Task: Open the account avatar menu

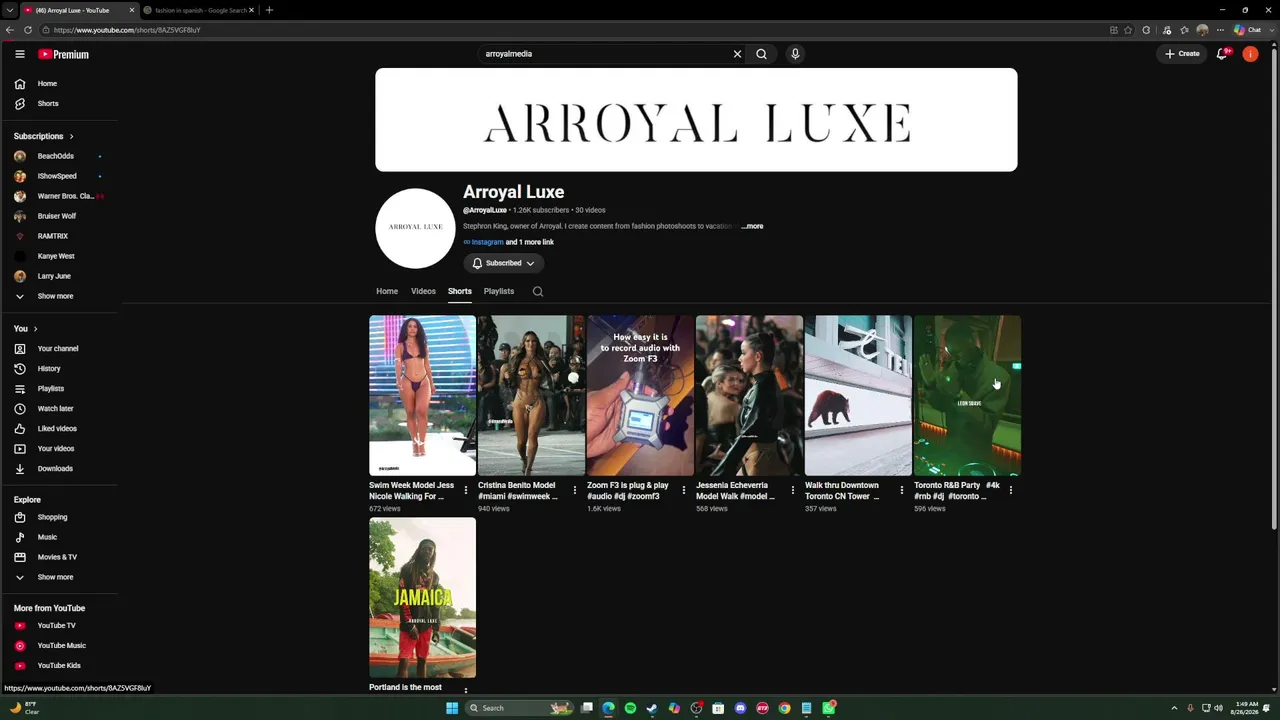Action: pyautogui.click(x=1250, y=54)
